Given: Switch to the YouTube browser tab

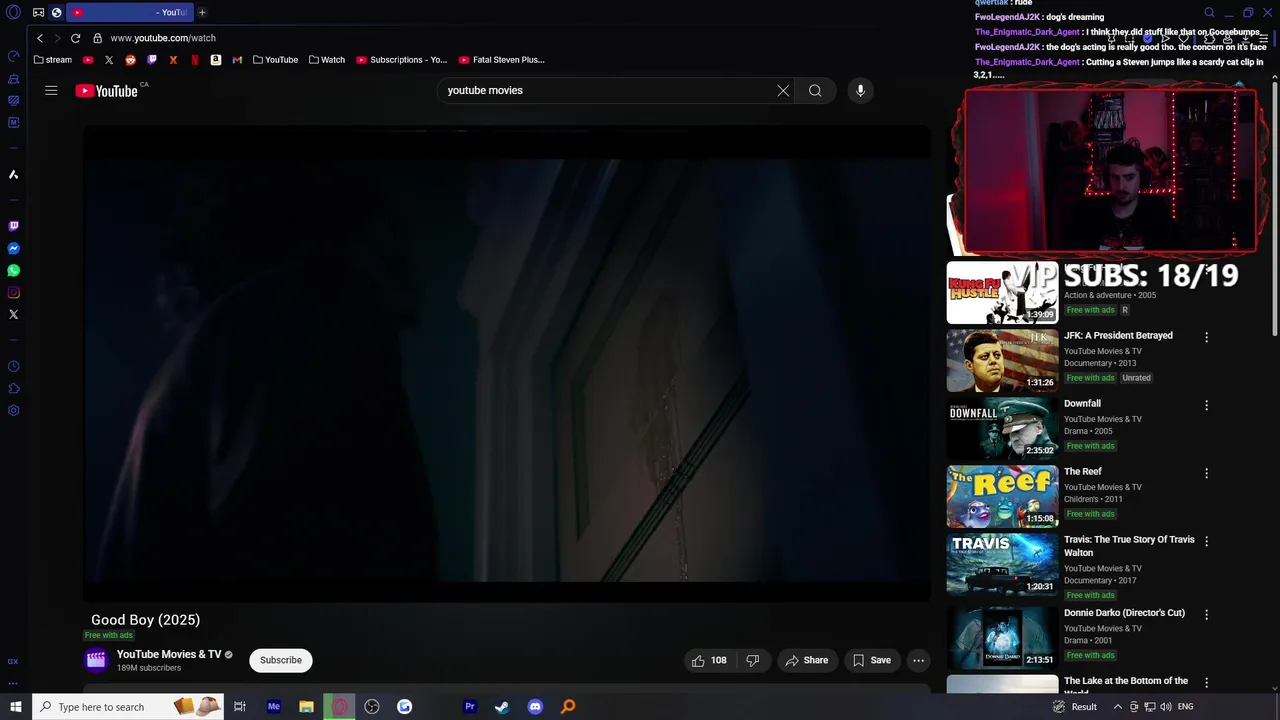Looking at the screenshot, I should (129, 12).
